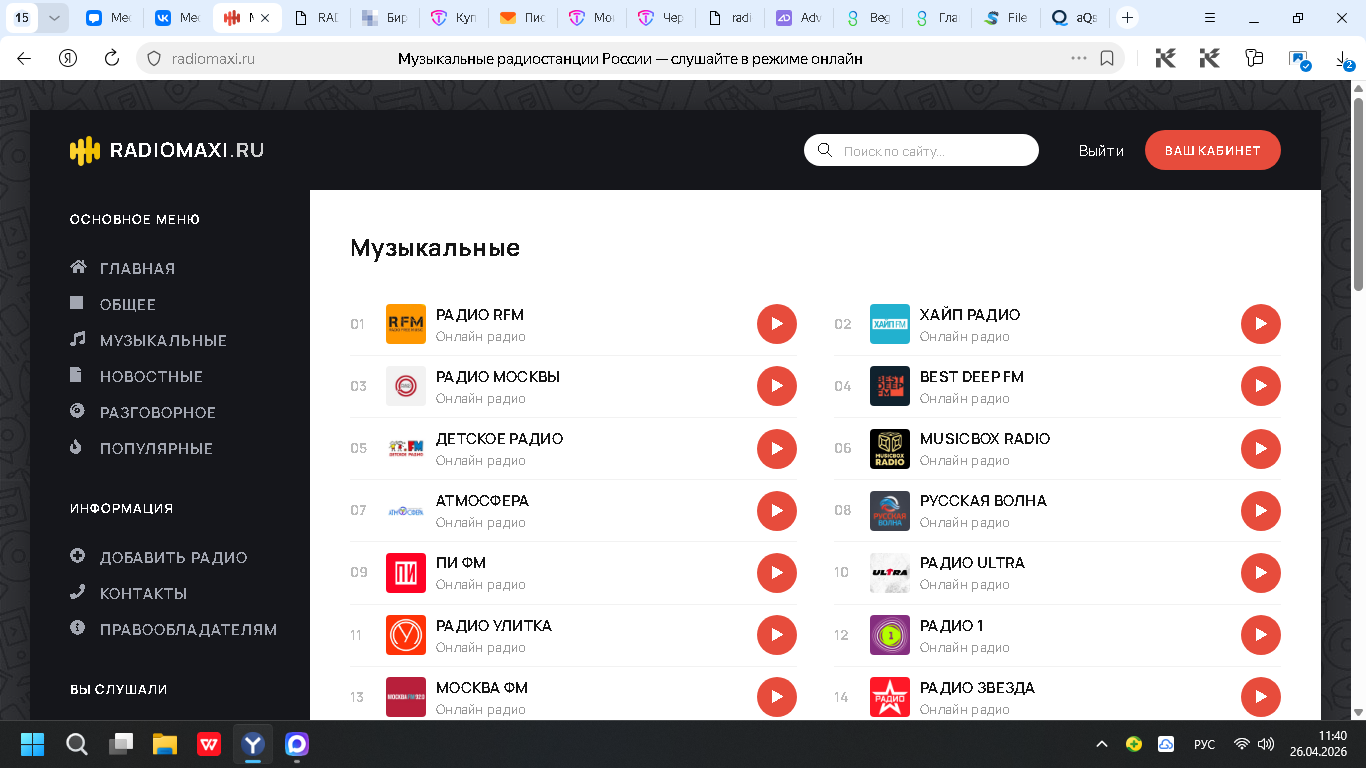
Task: Play Русская Волна
Action: (x=1261, y=510)
